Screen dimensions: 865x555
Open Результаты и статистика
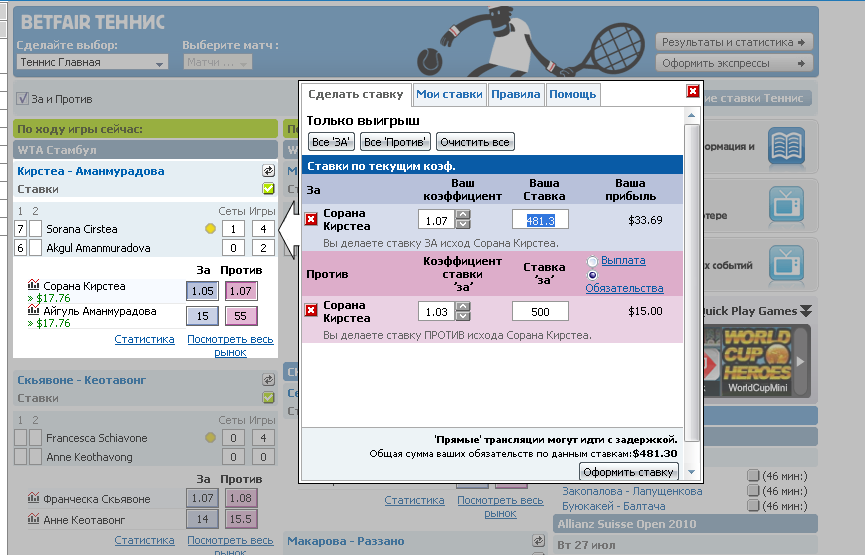click(x=733, y=42)
